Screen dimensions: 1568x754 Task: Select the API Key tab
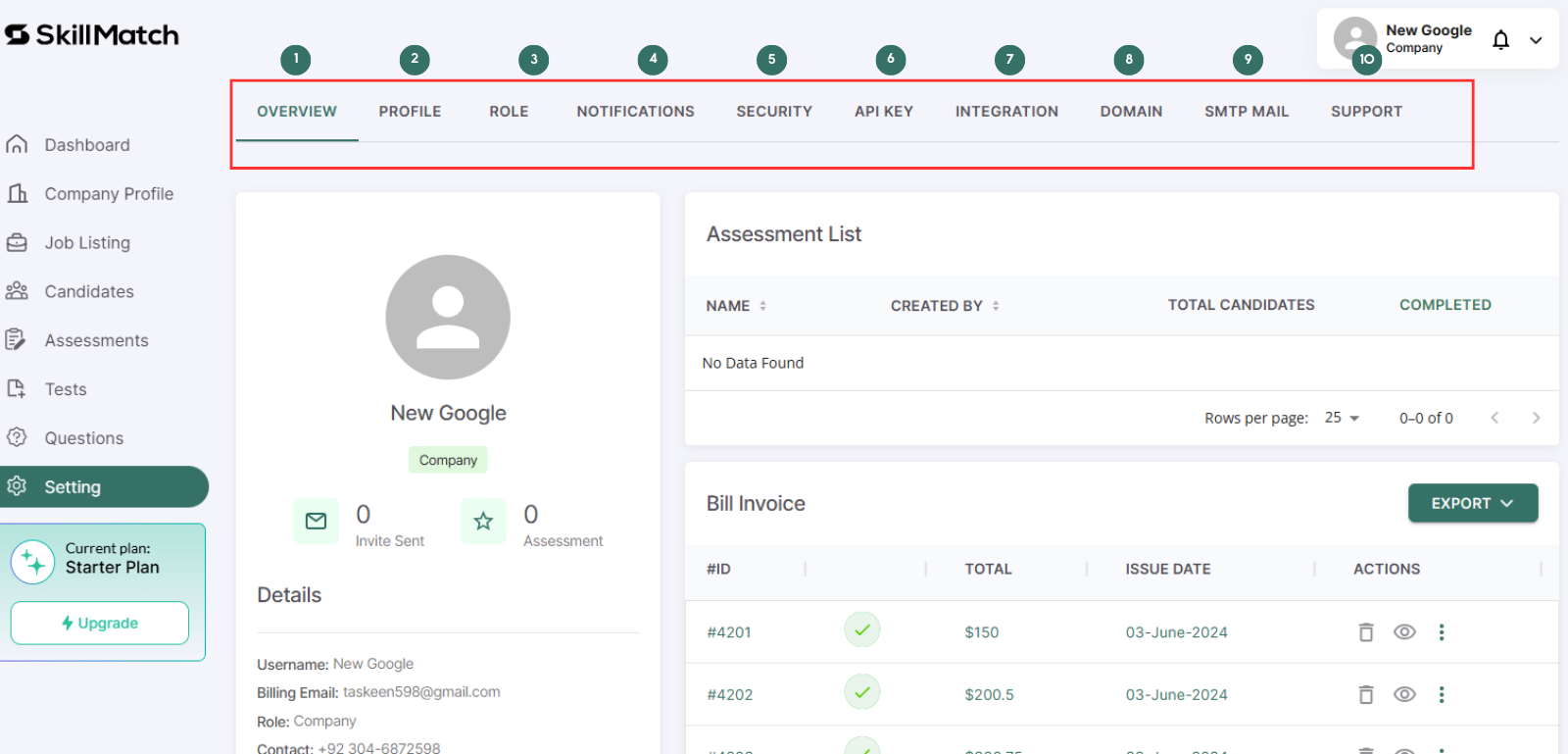point(884,112)
